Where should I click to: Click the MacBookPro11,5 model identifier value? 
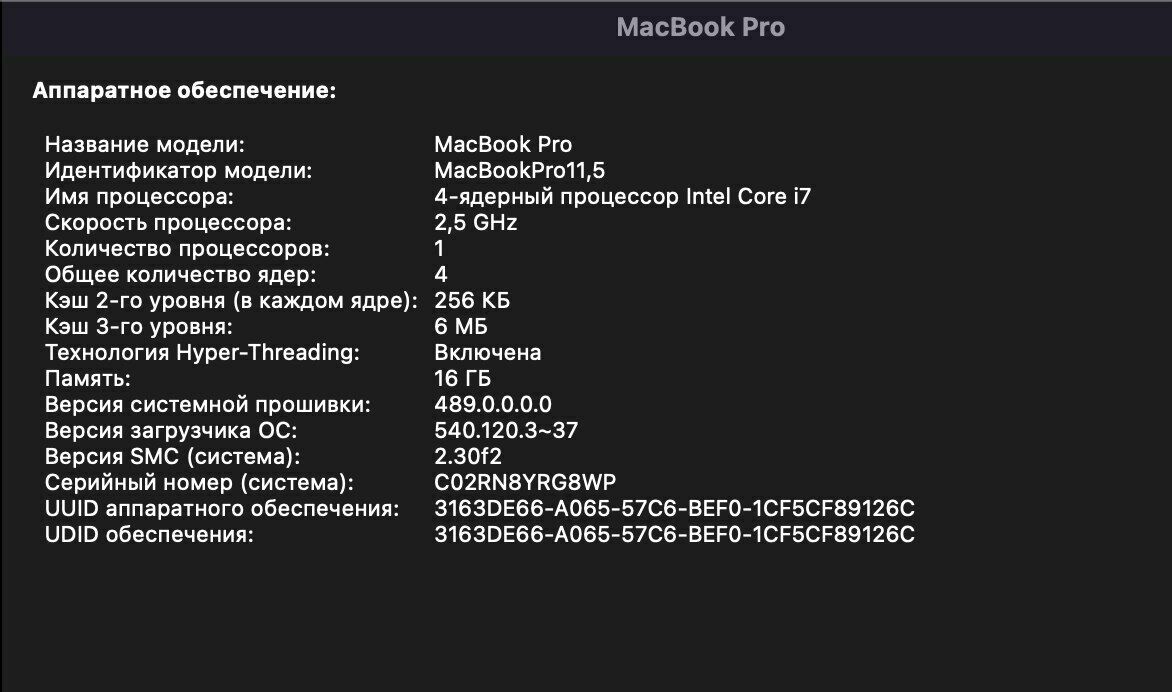tap(519, 170)
